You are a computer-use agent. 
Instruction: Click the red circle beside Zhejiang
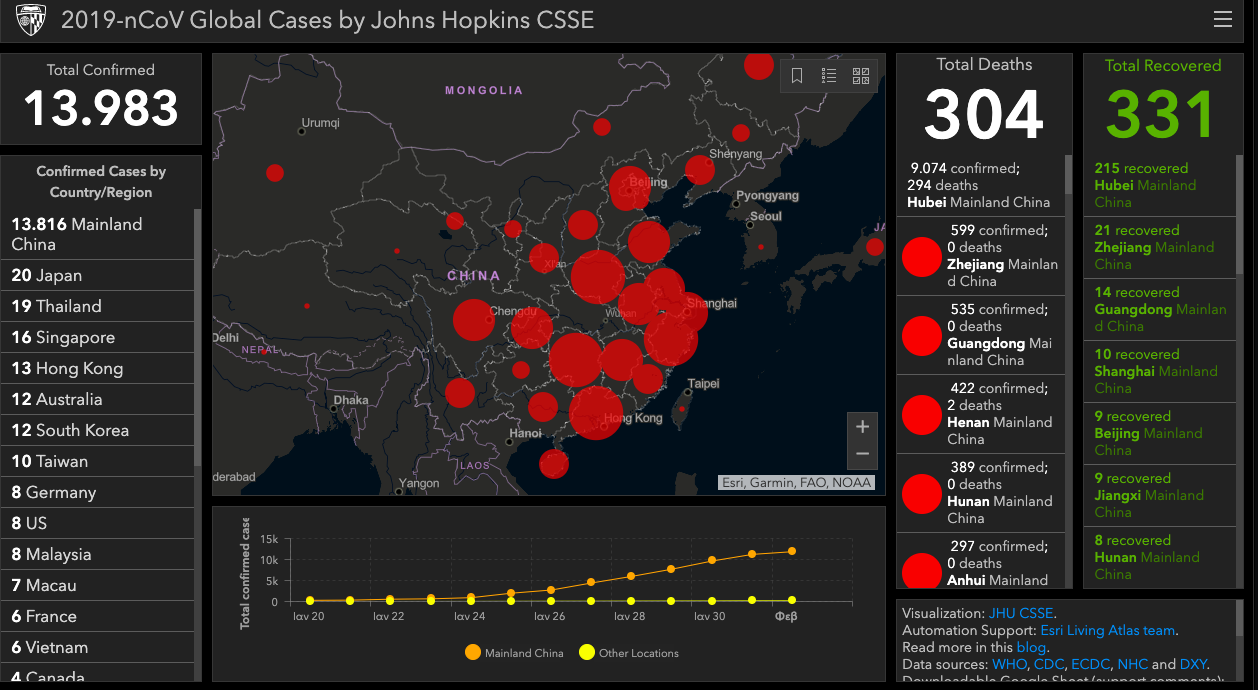tap(921, 257)
